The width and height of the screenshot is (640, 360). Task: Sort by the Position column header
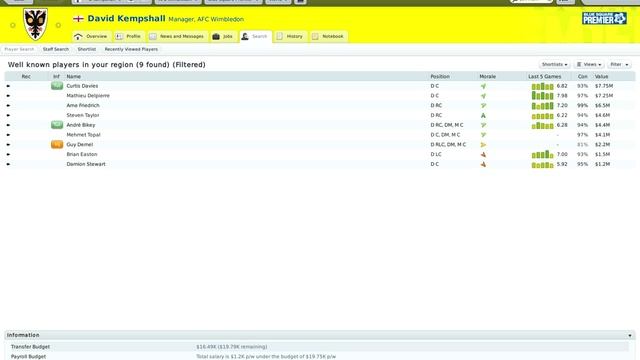[440, 77]
